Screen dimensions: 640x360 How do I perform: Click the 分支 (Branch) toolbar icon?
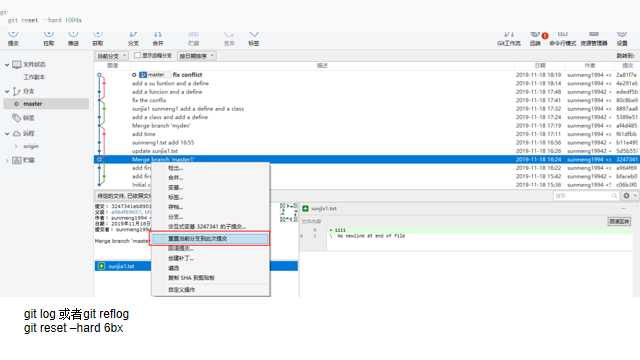tap(133, 38)
